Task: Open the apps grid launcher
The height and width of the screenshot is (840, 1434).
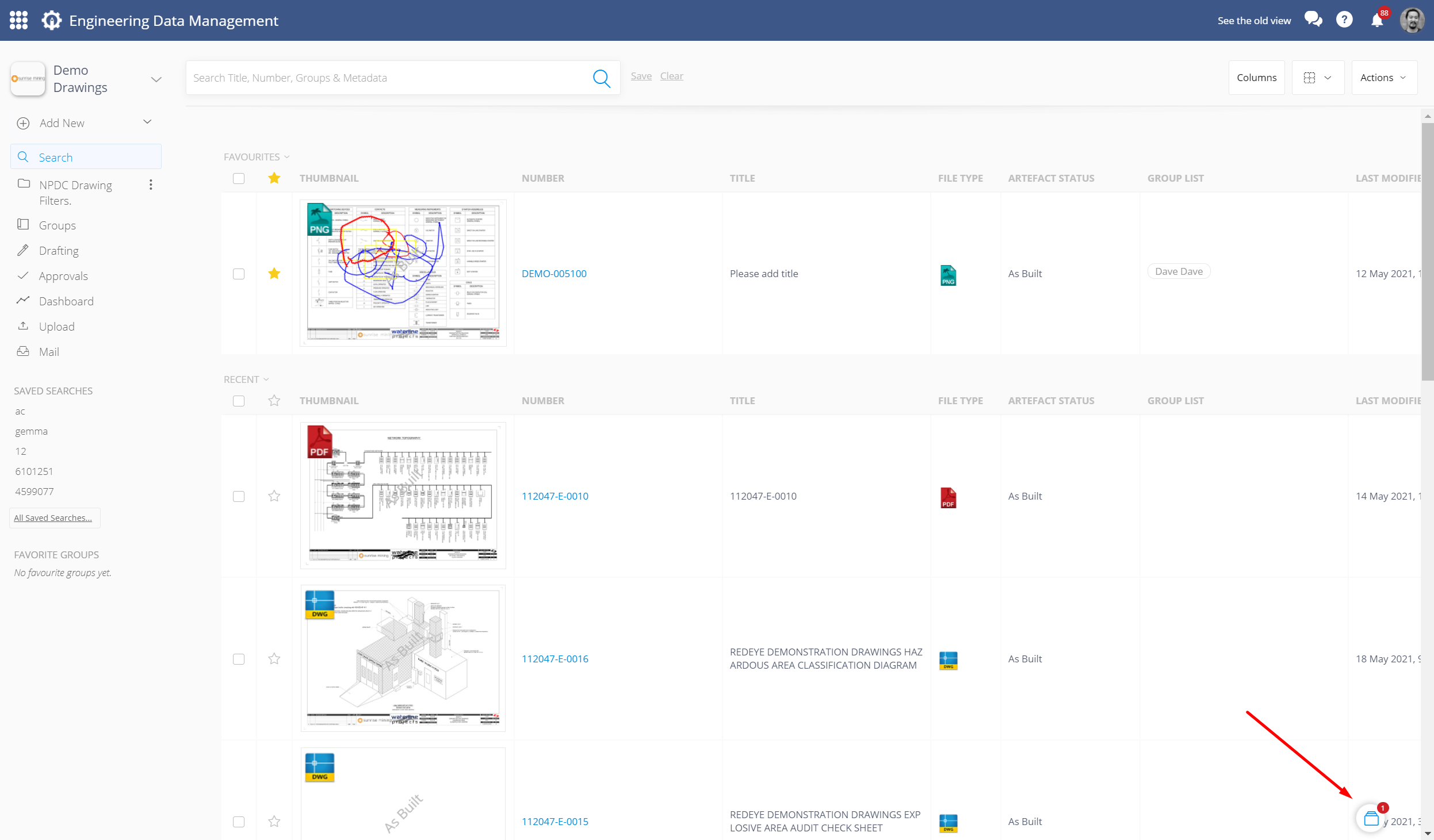Action: click(x=18, y=21)
